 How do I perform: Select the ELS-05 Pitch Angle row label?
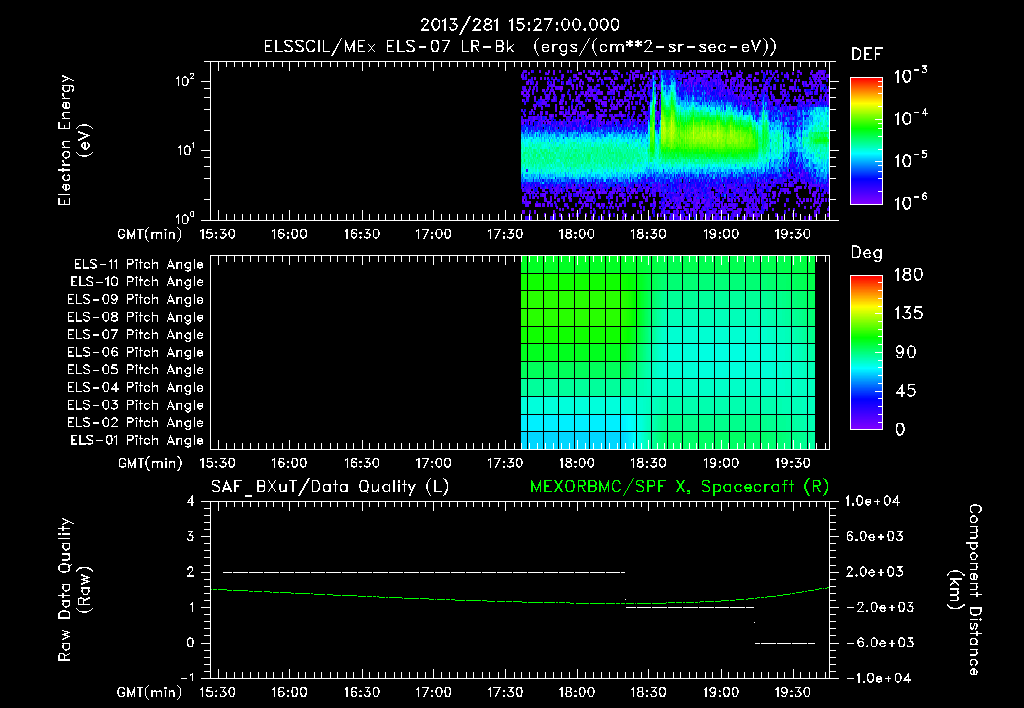point(135,370)
